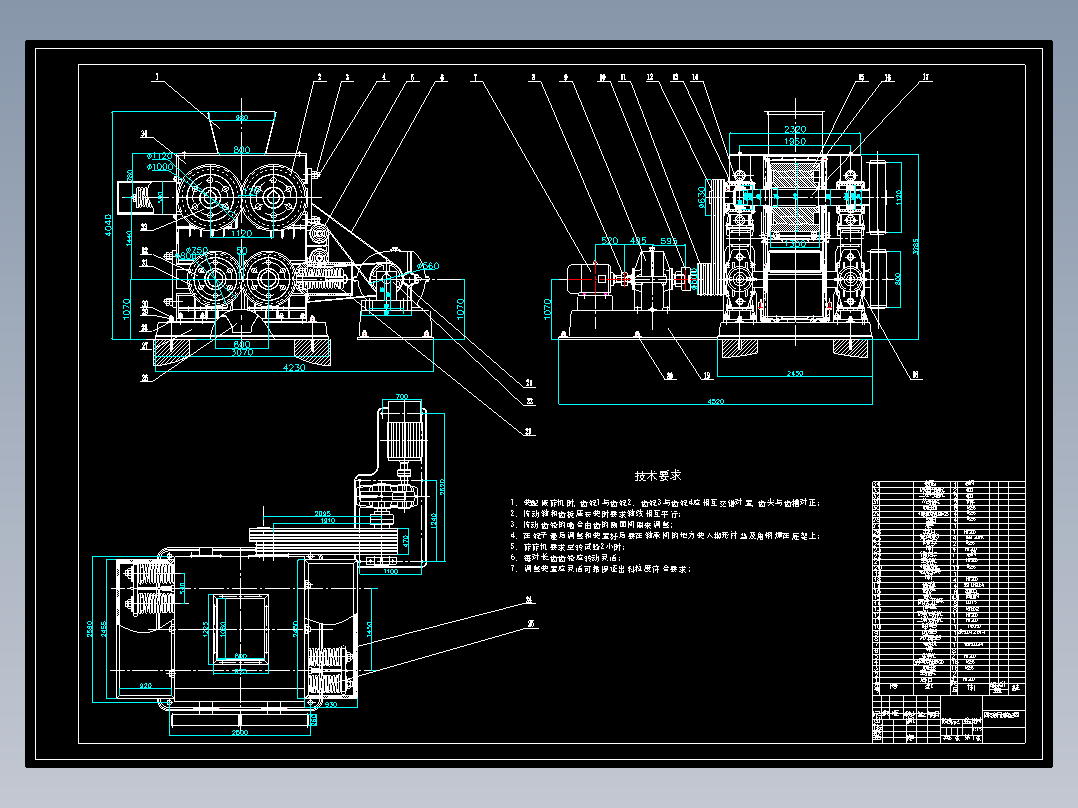Click the 技术要求 heading text
The height and width of the screenshot is (808, 1078).
(658, 475)
